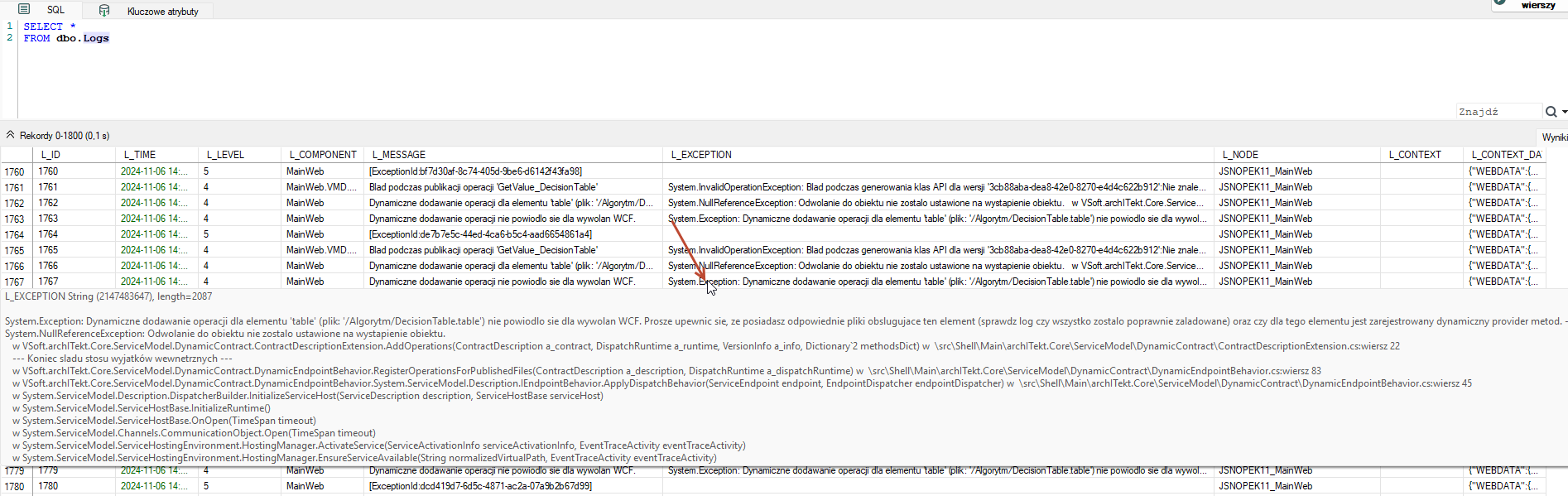The width and height of the screenshot is (1568, 496).
Task: Select the L_MESSAGE column header
Action: 513,155
